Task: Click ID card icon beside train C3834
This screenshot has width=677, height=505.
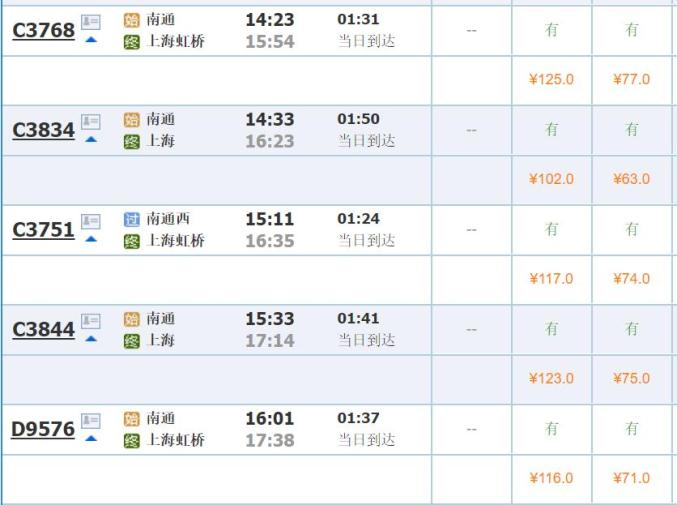Action: click(91, 122)
